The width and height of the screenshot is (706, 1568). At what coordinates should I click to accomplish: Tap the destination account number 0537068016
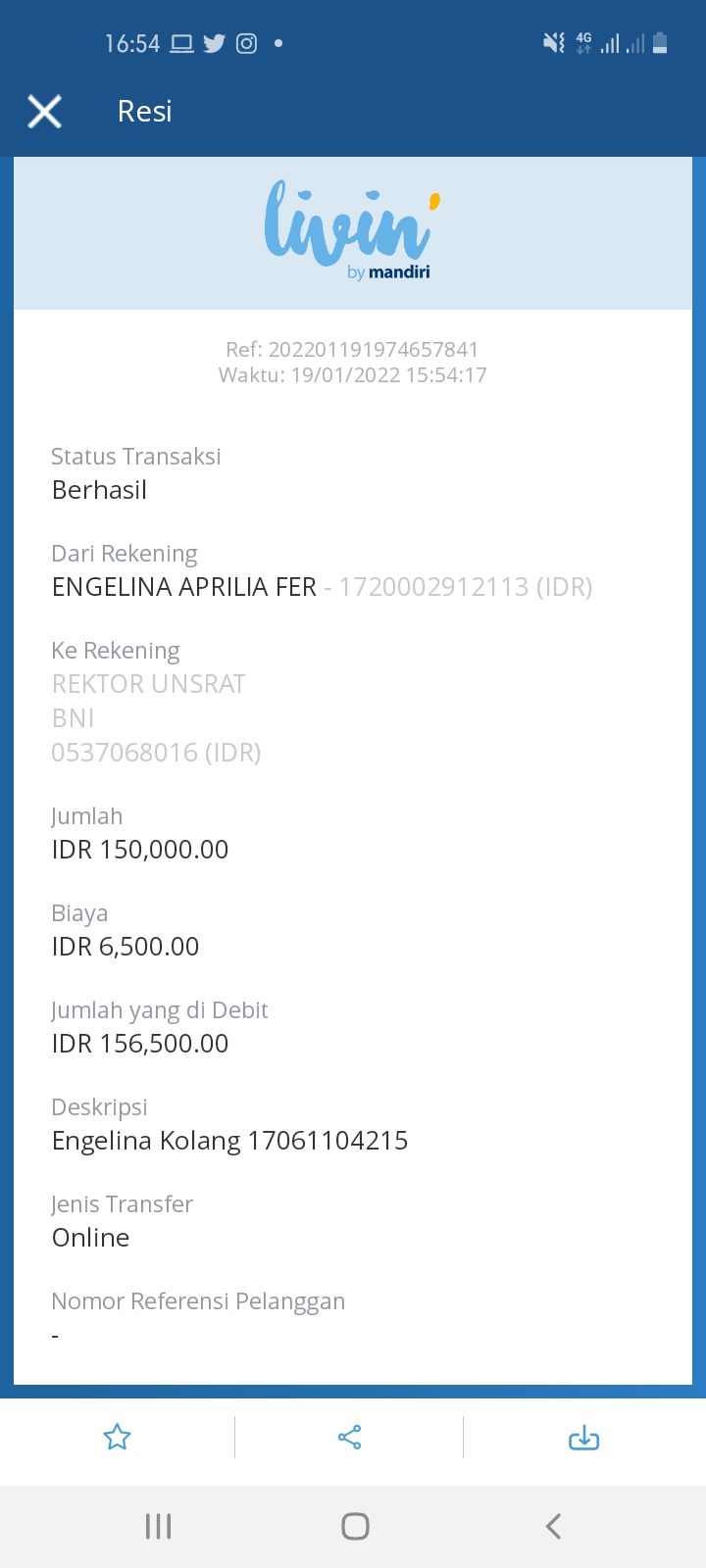156,753
